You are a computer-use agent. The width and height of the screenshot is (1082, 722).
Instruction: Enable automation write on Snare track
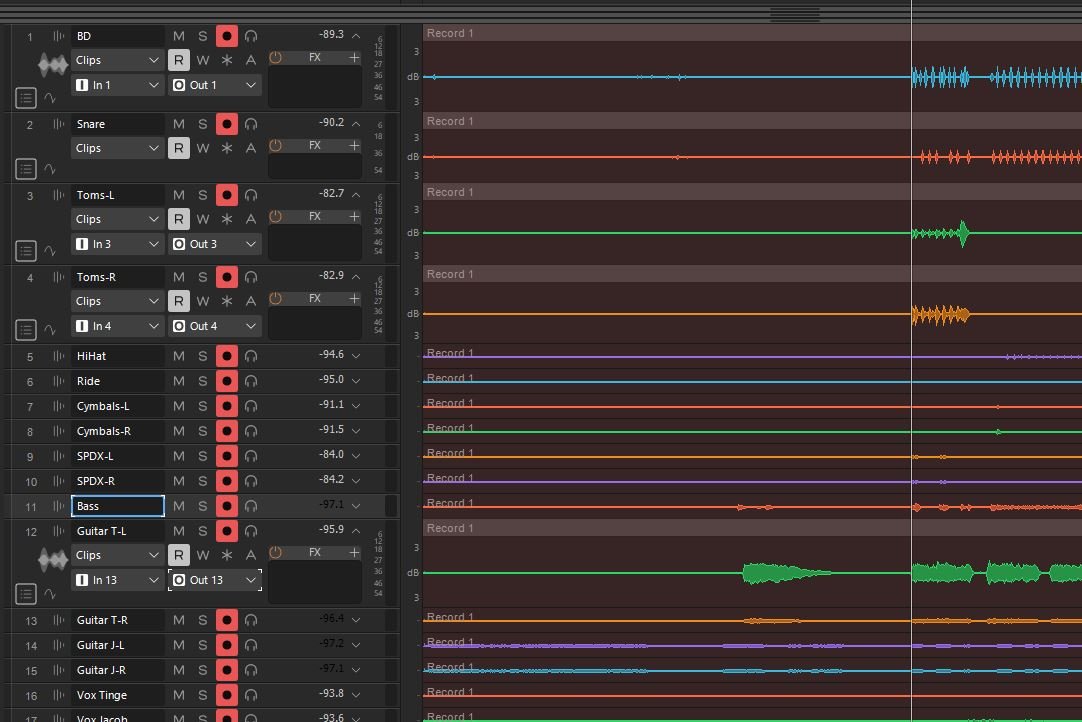tap(202, 148)
